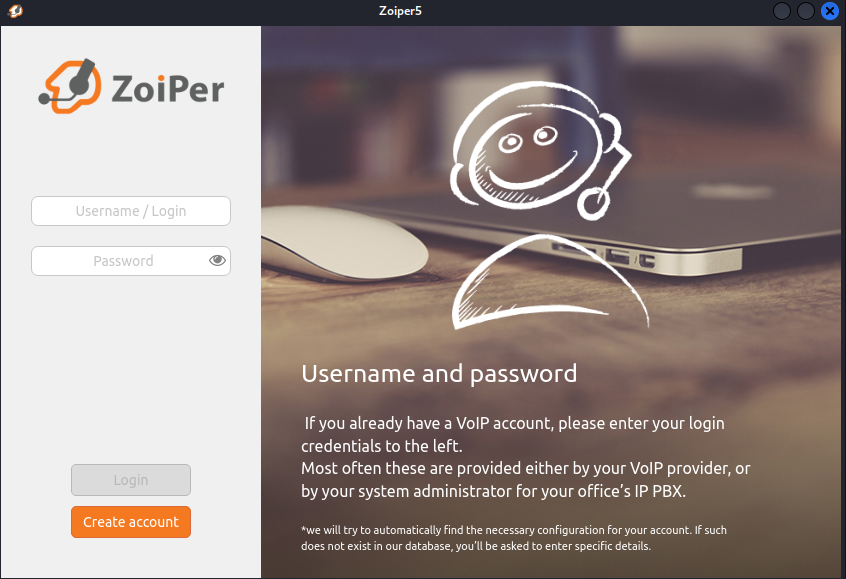
Task: Maximize the window using the second dark circle
Action: point(806,11)
